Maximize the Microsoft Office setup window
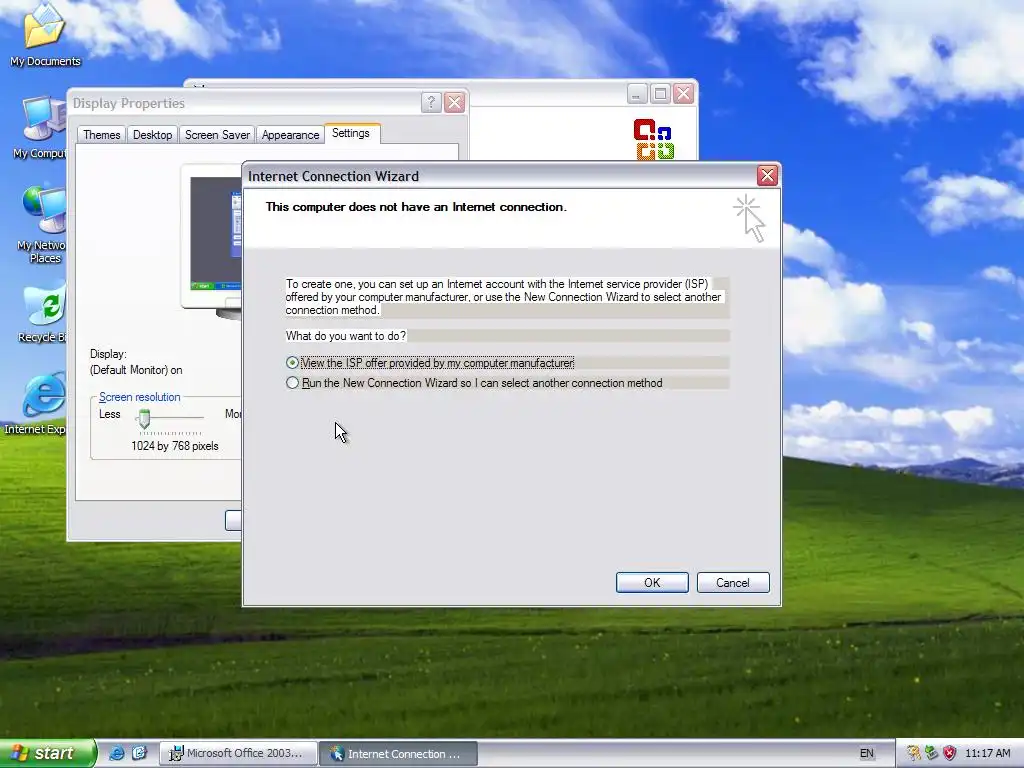Screen dimensions: 1024x768 point(660,94)
